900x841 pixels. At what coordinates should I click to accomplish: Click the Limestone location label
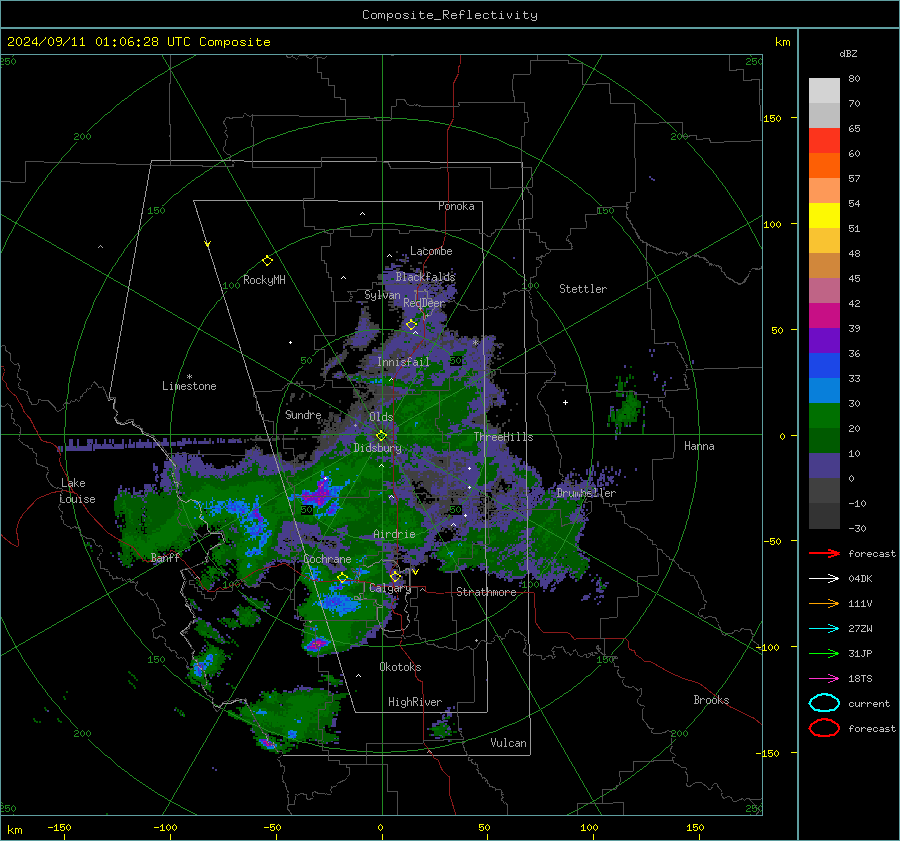coord(189,386)
